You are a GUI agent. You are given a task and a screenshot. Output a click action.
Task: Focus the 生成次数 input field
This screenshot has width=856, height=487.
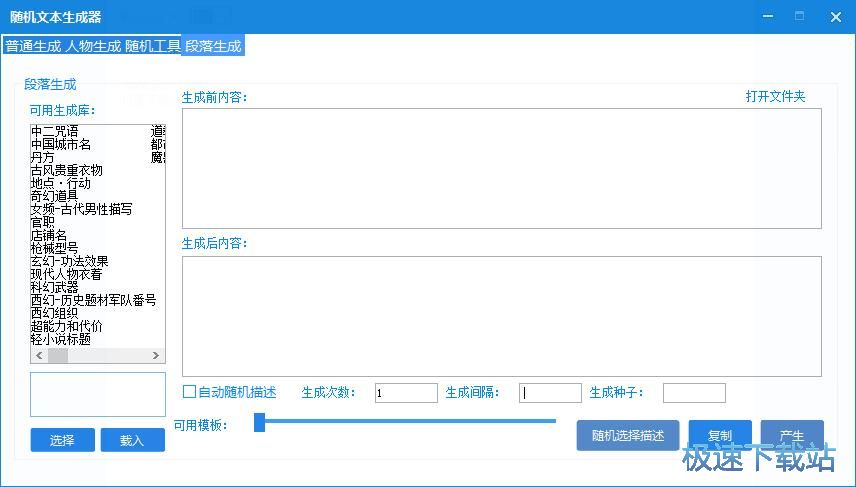coord(406,393)
